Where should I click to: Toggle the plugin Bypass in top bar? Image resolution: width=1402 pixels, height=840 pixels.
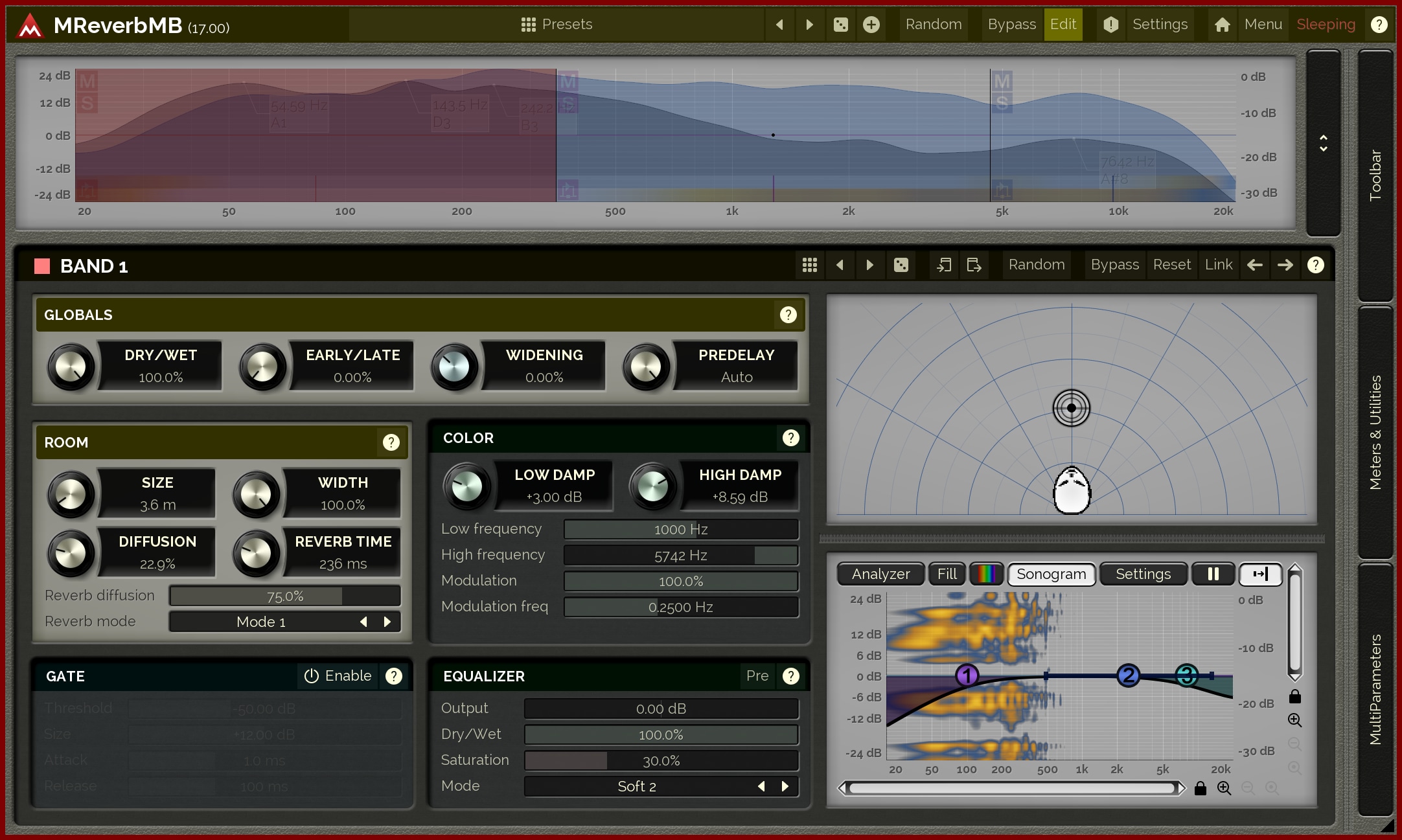(x=1011, y=25)
